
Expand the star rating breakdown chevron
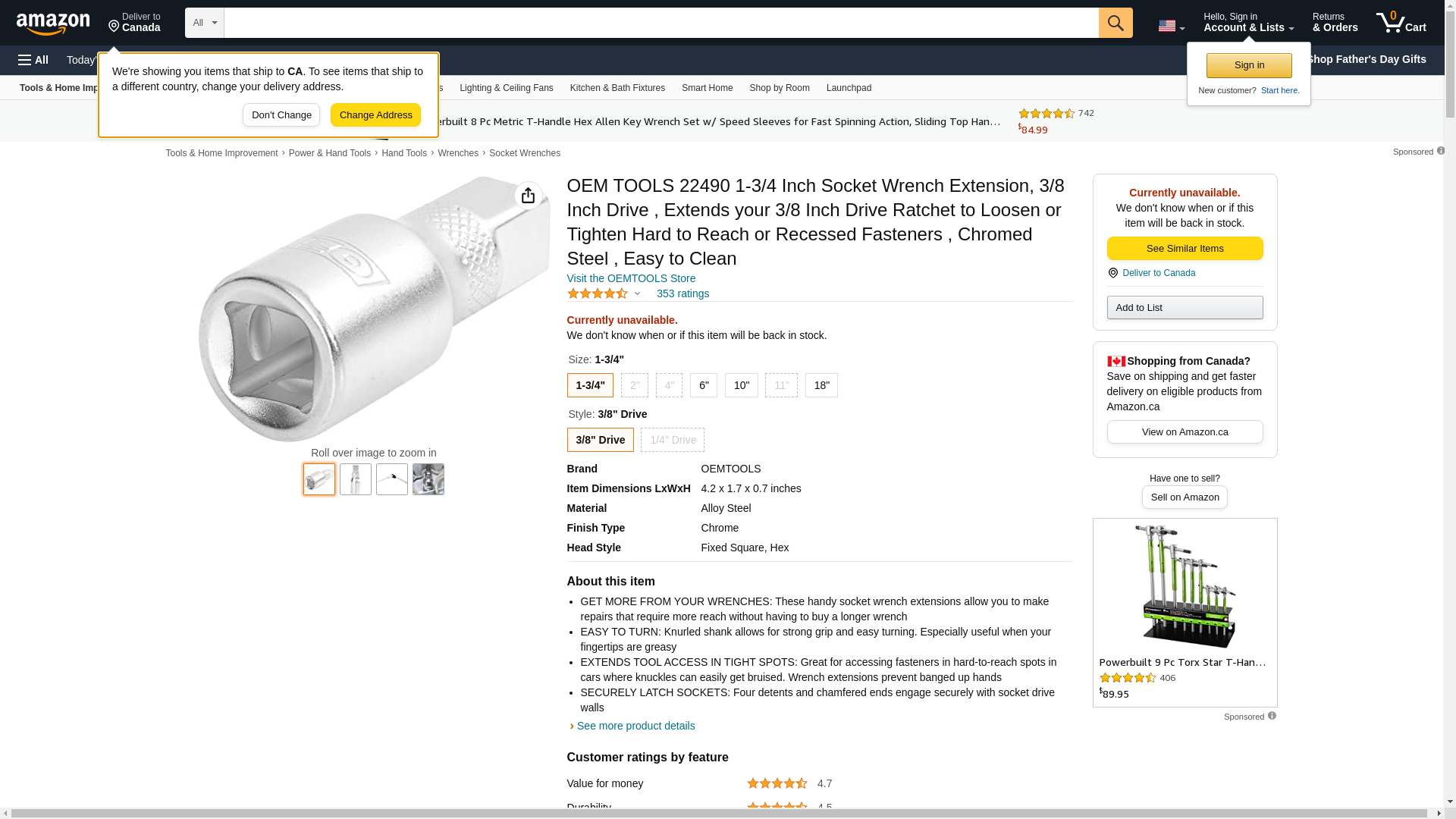637,293
